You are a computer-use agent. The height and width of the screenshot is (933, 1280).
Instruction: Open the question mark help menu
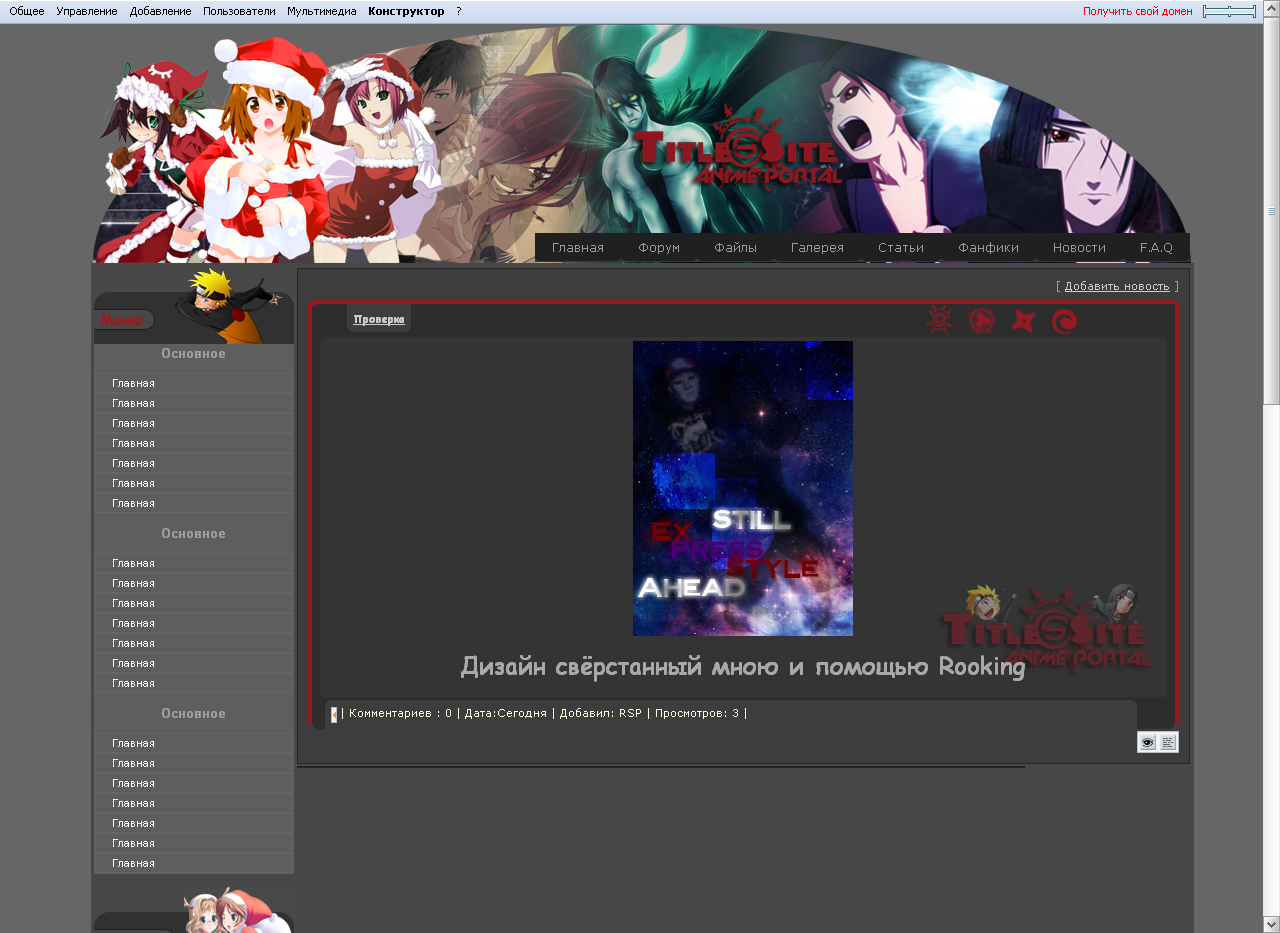(459, 11)
